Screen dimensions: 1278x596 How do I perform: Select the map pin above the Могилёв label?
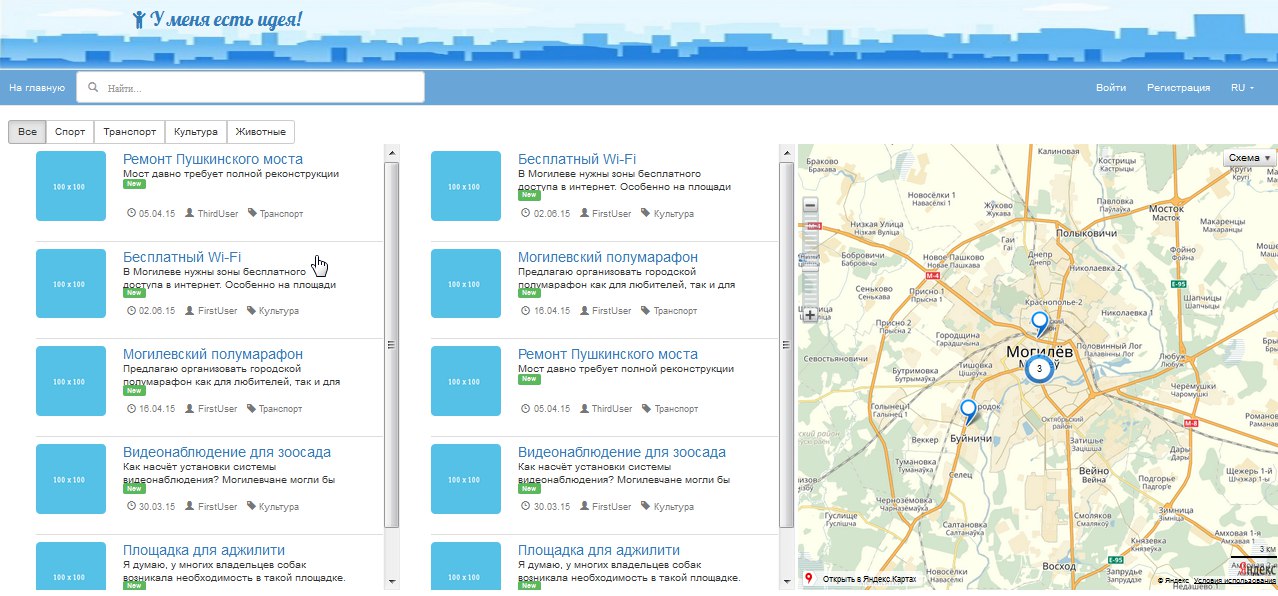(x=1040, y=323)
